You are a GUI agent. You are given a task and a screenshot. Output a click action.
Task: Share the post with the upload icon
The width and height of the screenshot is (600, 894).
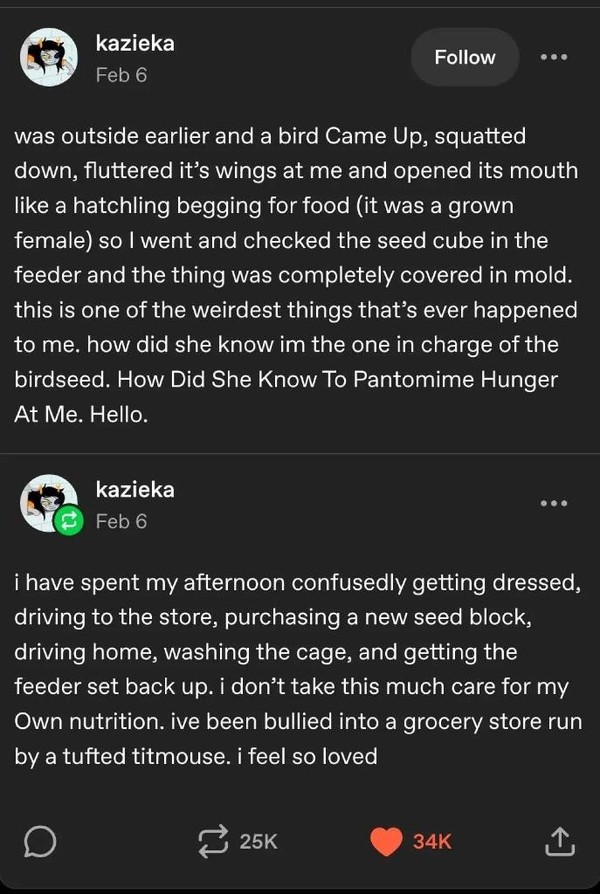(x=559, y=842)
